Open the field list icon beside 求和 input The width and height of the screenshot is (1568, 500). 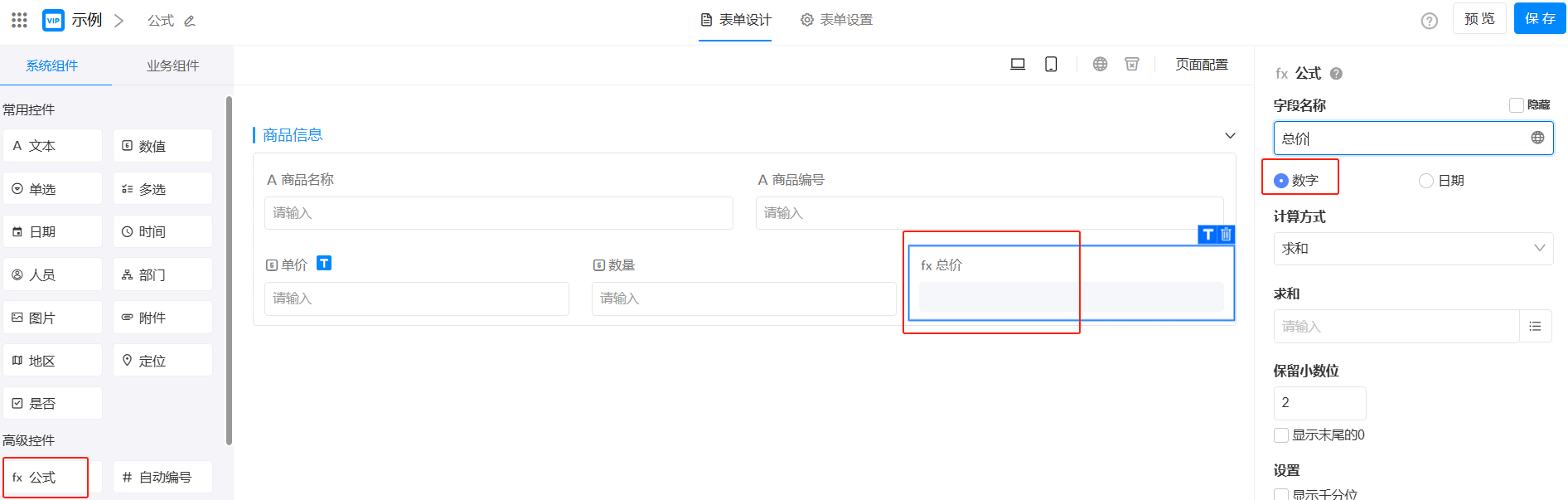click(1535, 327)
